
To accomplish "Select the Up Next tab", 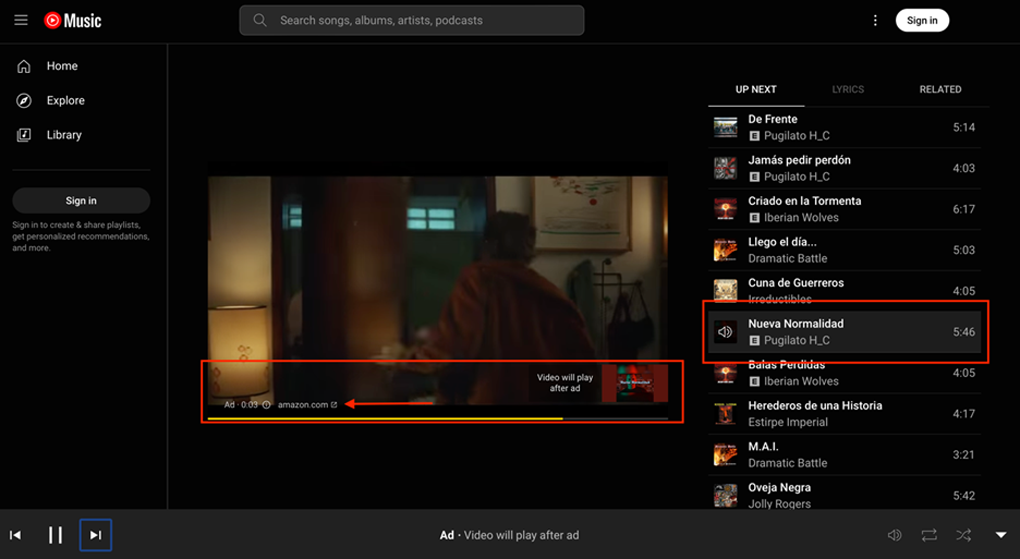I will pyautogui.click(x=756, y=89).
